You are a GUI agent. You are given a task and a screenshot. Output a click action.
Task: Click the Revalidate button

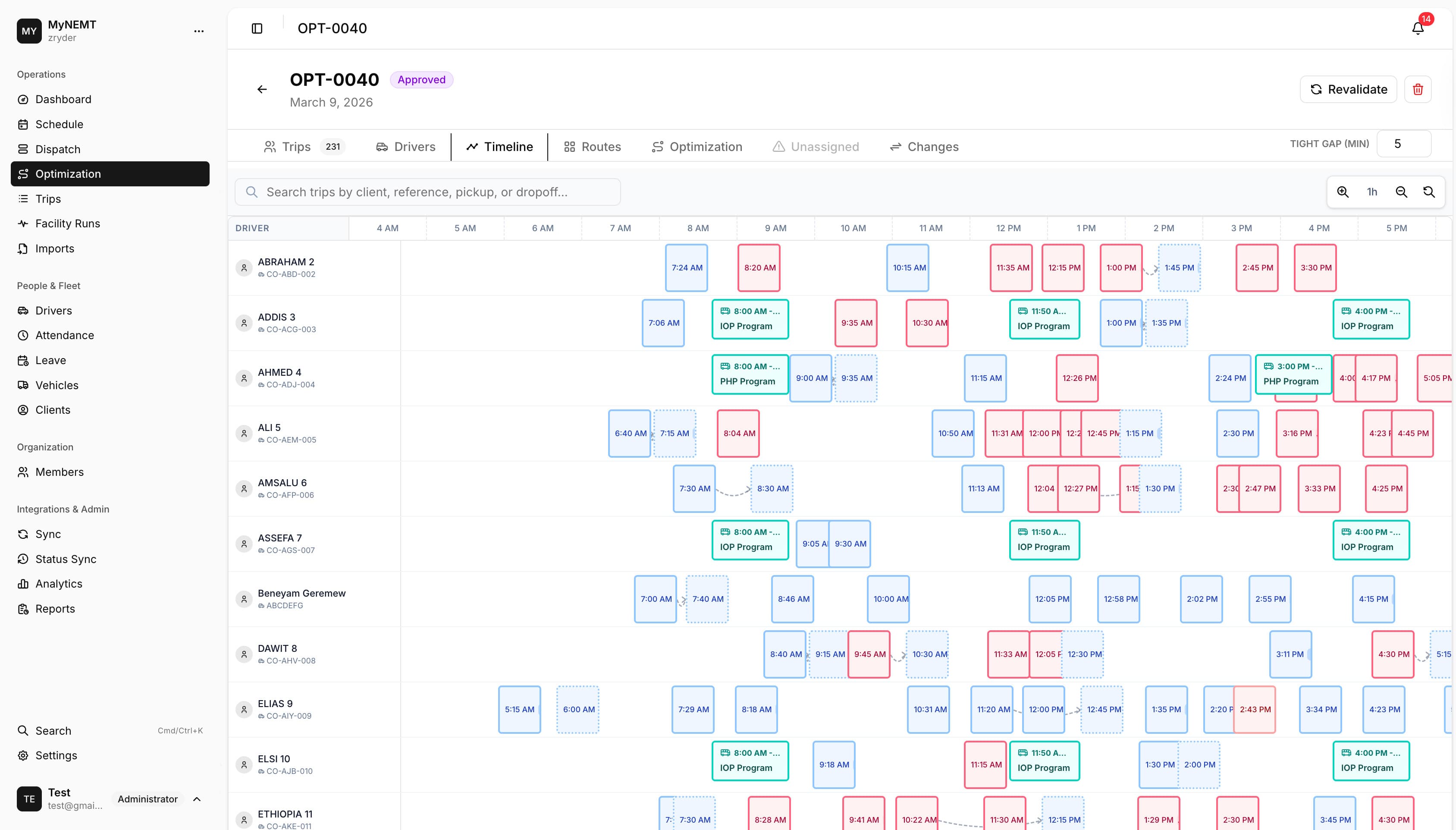pyautogui.click(x=1348, y=89)
